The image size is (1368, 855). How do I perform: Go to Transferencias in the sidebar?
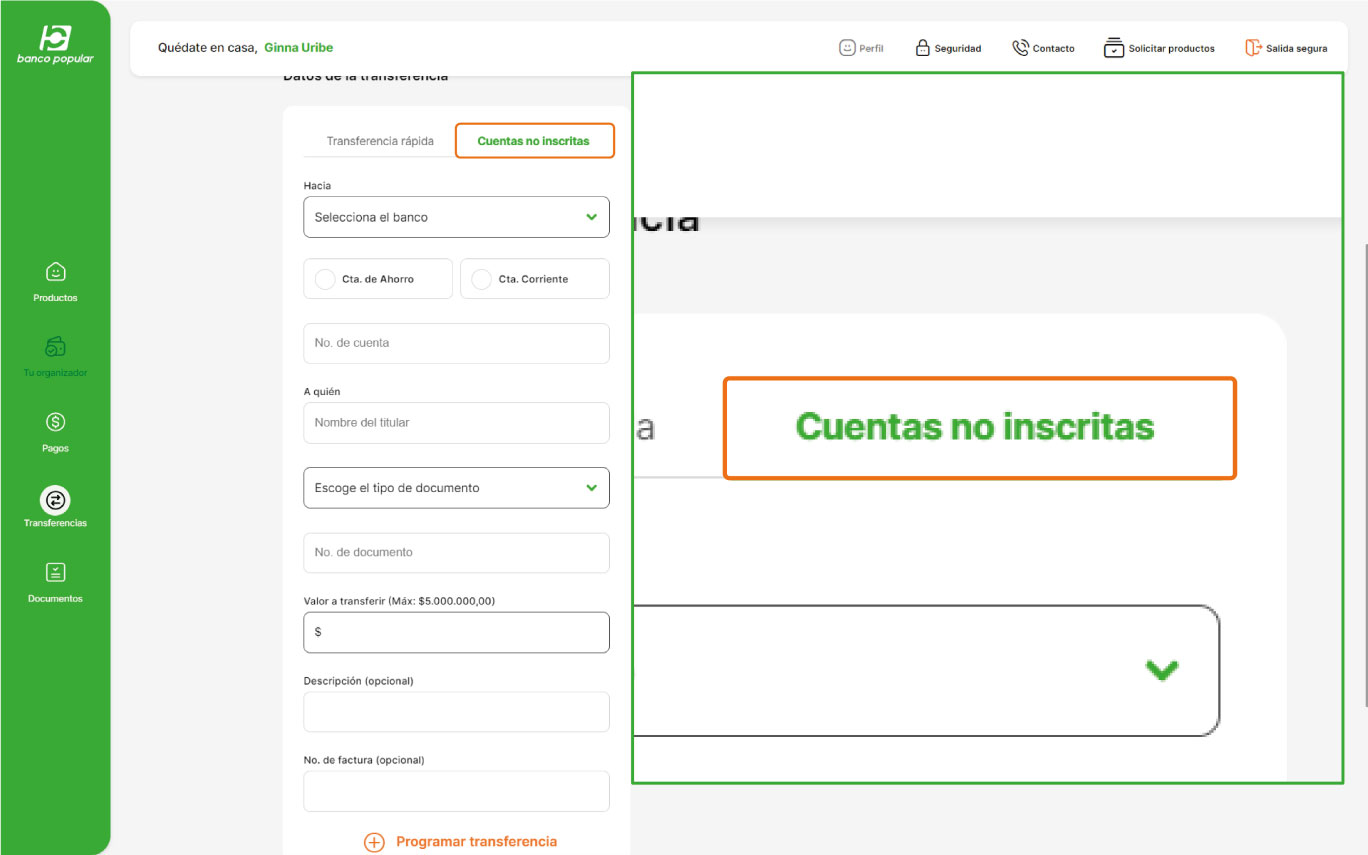pyautogui.click(x=55, y=505)
